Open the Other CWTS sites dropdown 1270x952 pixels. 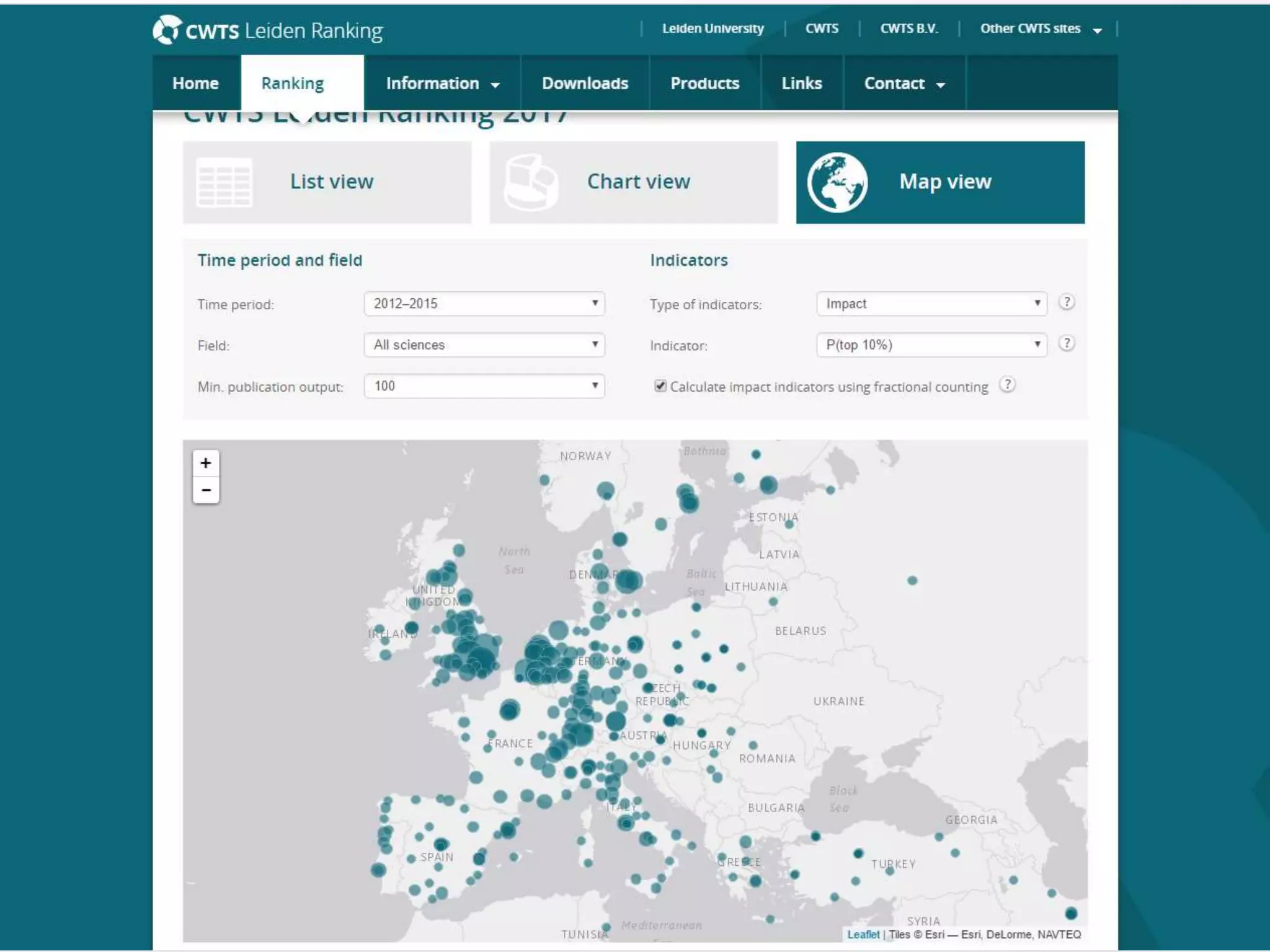click(1040, 29)
